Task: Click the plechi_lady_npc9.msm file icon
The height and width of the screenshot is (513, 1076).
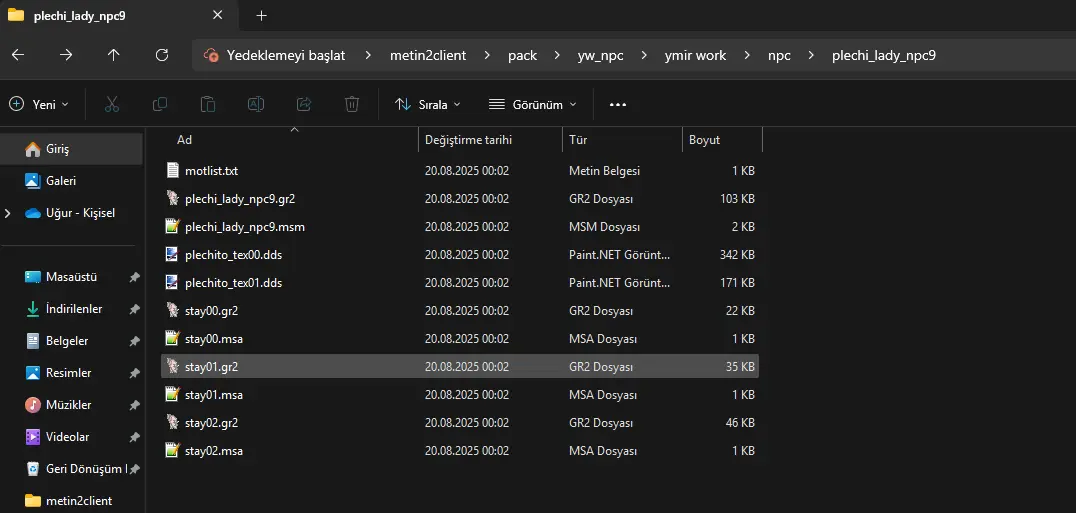Action: pos(172,227)
